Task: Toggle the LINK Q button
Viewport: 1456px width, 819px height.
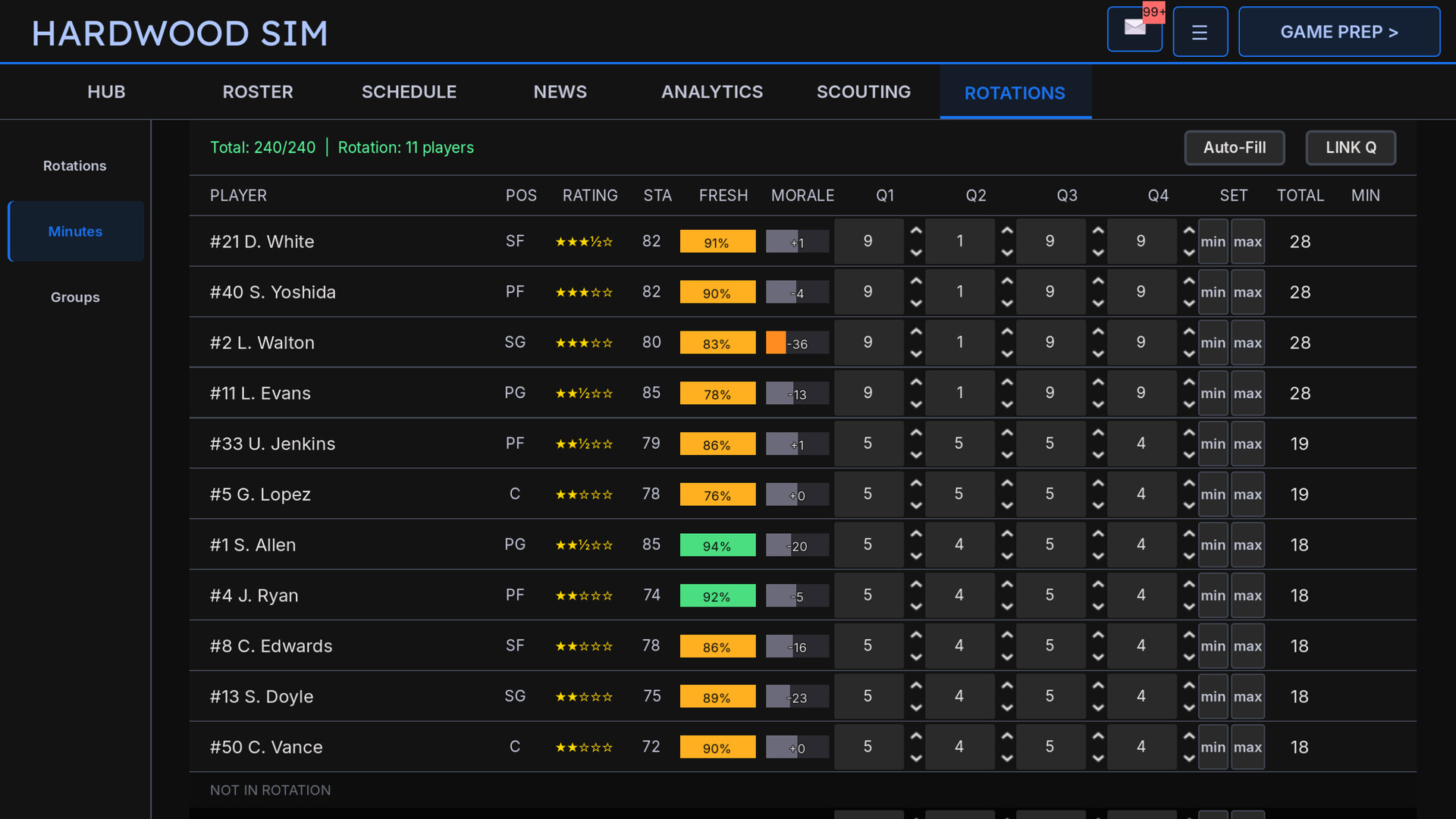Action: [1350, 148]
